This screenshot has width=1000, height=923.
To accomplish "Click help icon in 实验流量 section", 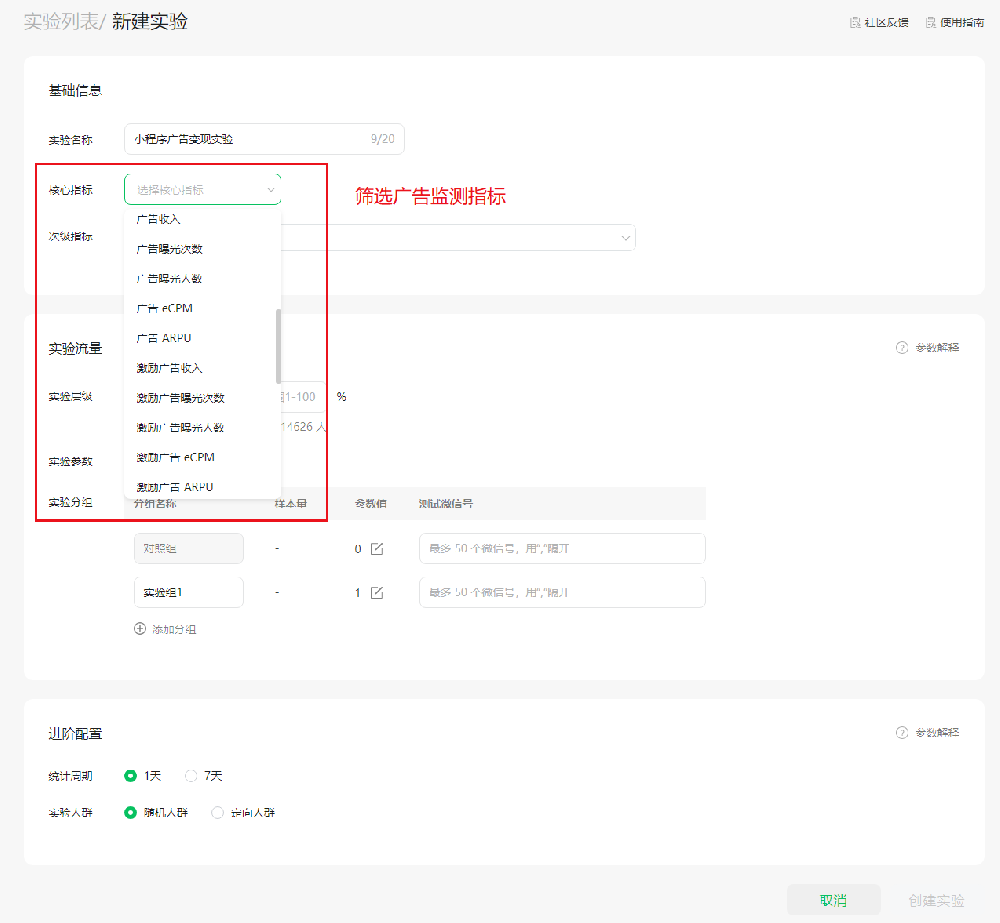I will tap(902, 348).
